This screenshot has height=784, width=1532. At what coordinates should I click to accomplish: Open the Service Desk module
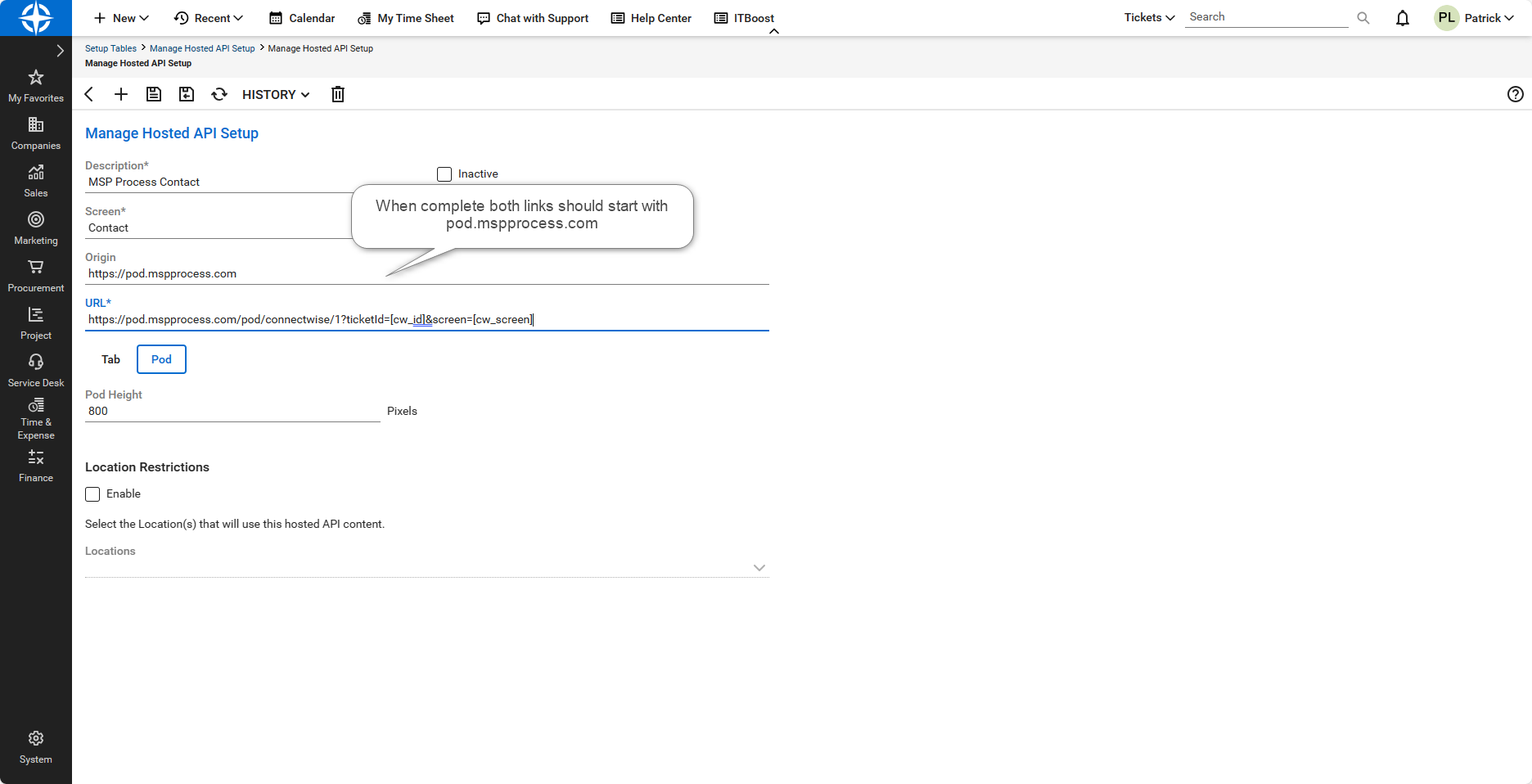click(x=36, y=371)
